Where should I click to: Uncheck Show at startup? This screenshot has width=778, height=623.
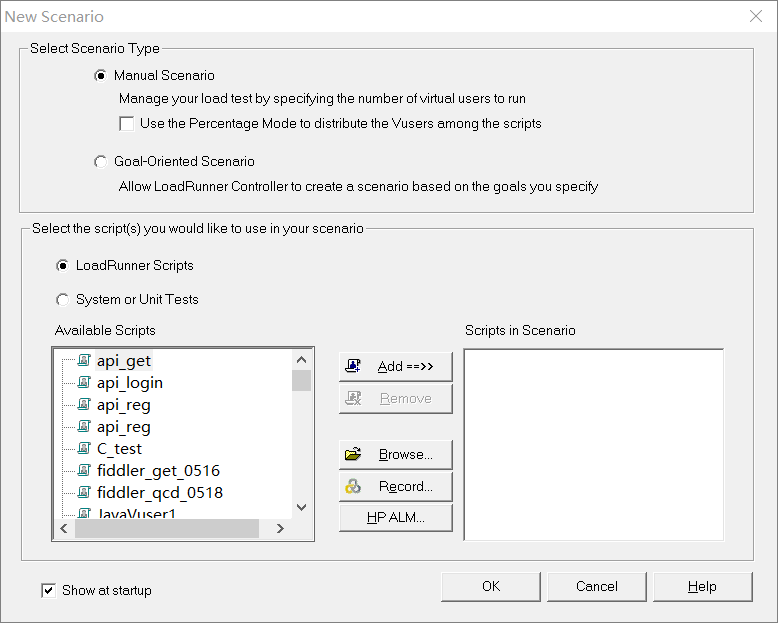coord(48,591)
